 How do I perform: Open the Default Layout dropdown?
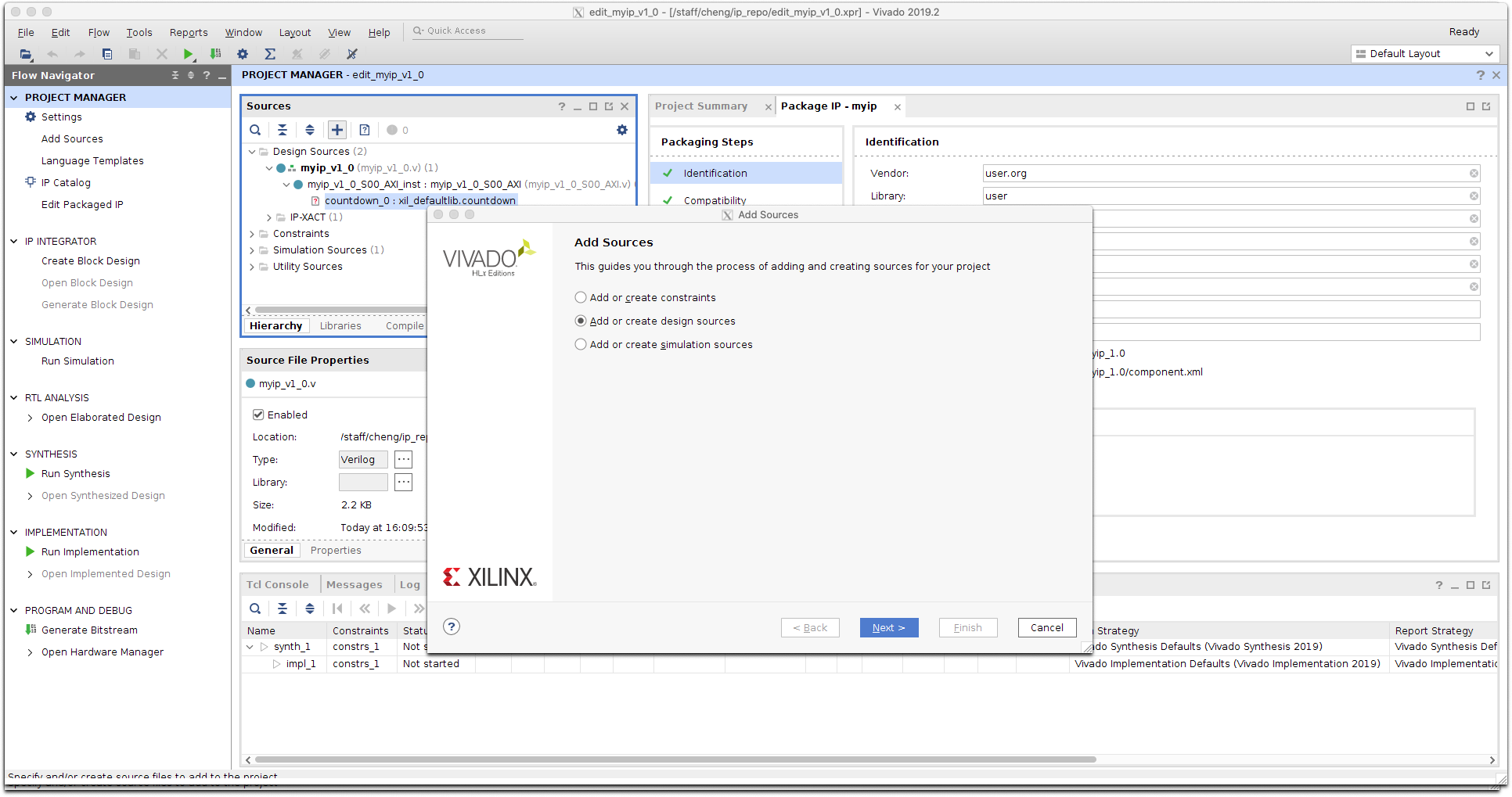tap(1425, 54)
